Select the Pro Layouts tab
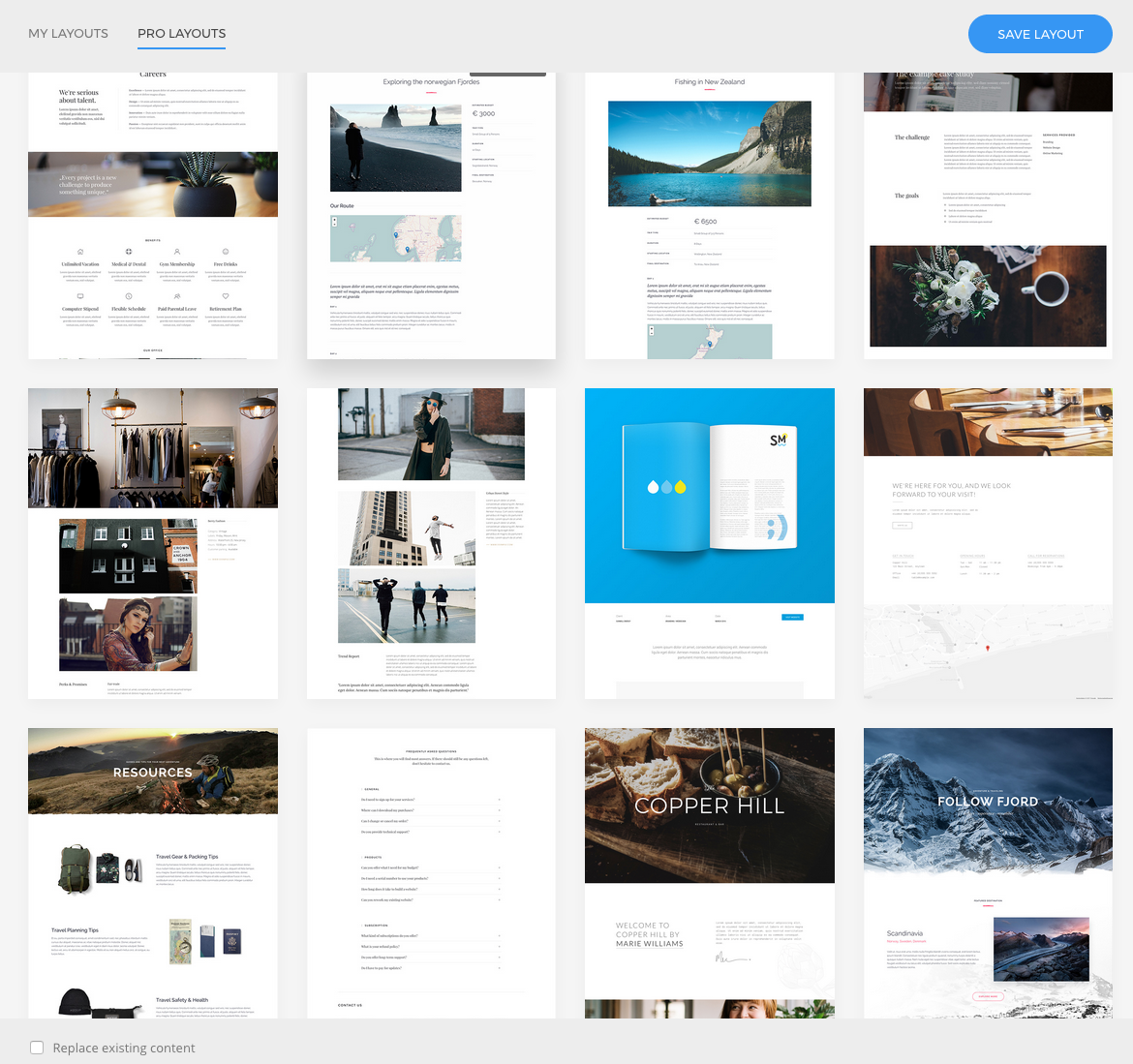The image size is (1133, 1064). (181, 33)
